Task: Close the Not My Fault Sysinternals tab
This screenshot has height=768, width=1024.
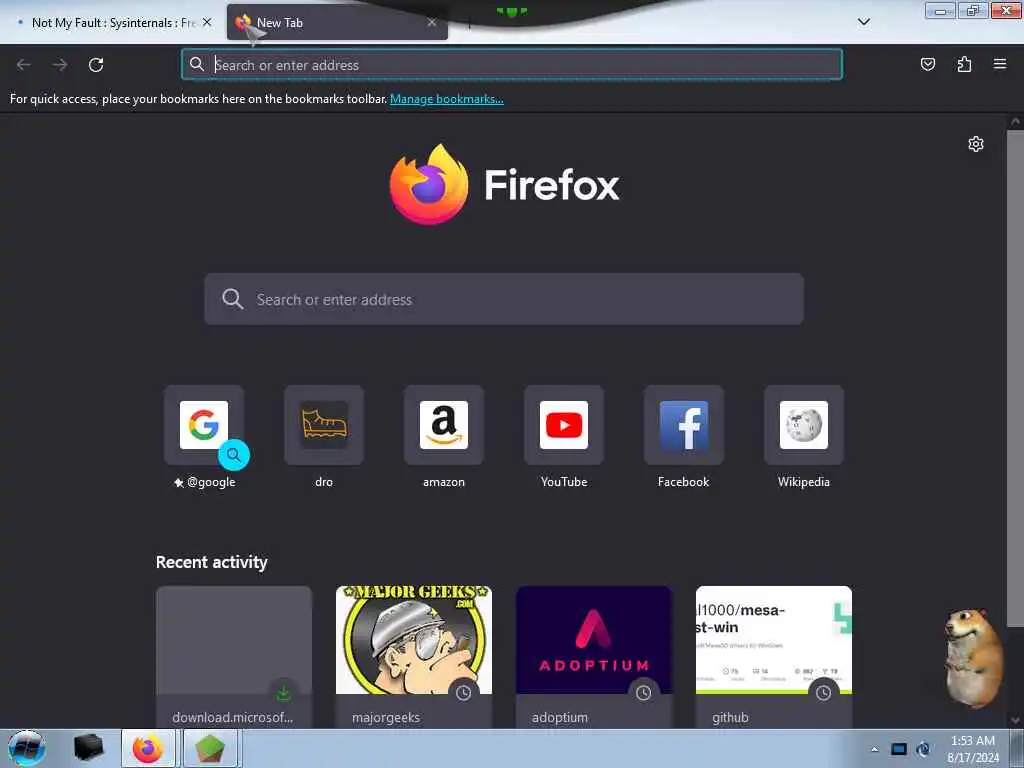Action: point(207,22)
